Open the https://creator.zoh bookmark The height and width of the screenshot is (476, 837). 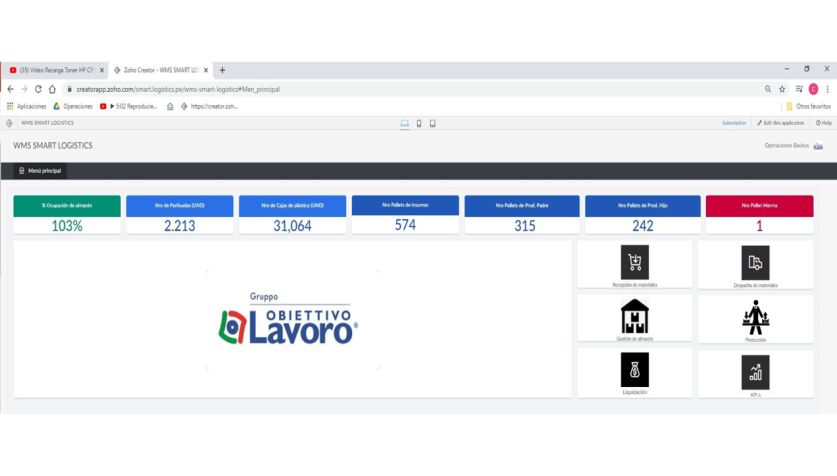(x=209, y=106)
